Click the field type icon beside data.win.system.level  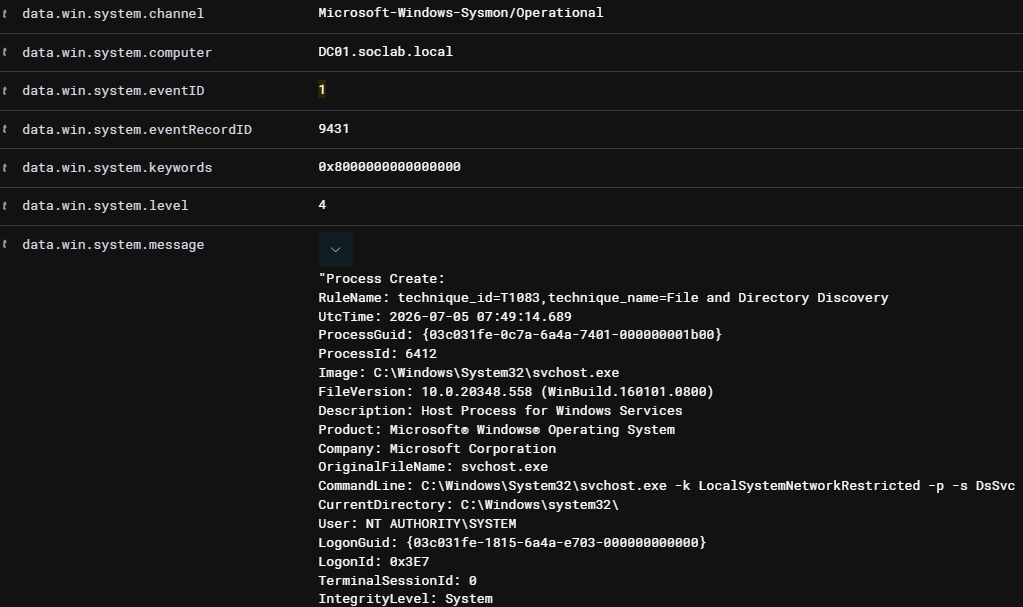click(x=5, y=206)
